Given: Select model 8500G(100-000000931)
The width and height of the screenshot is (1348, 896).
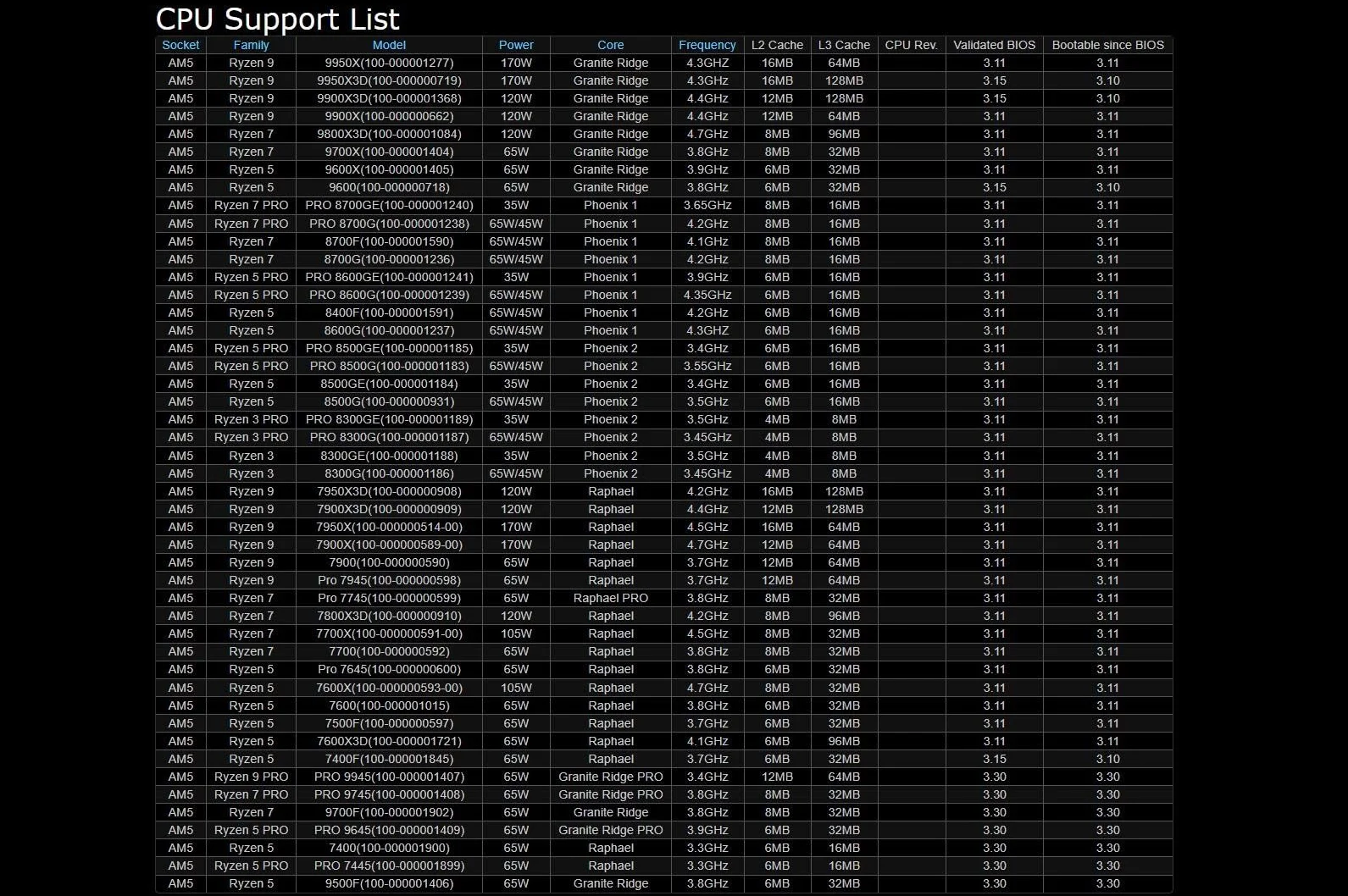Looking at the screenshot, I should tap(389, 401).
